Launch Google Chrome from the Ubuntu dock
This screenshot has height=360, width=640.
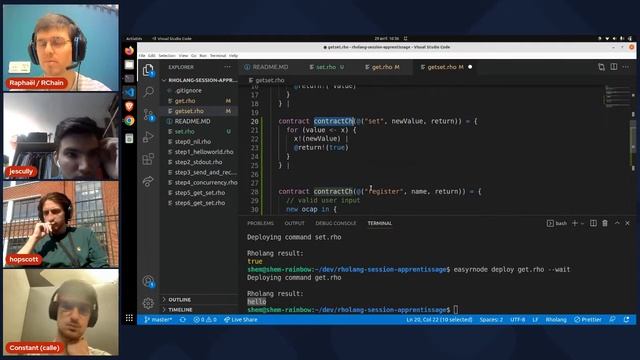pyautogui.click(x=129, y=120)
